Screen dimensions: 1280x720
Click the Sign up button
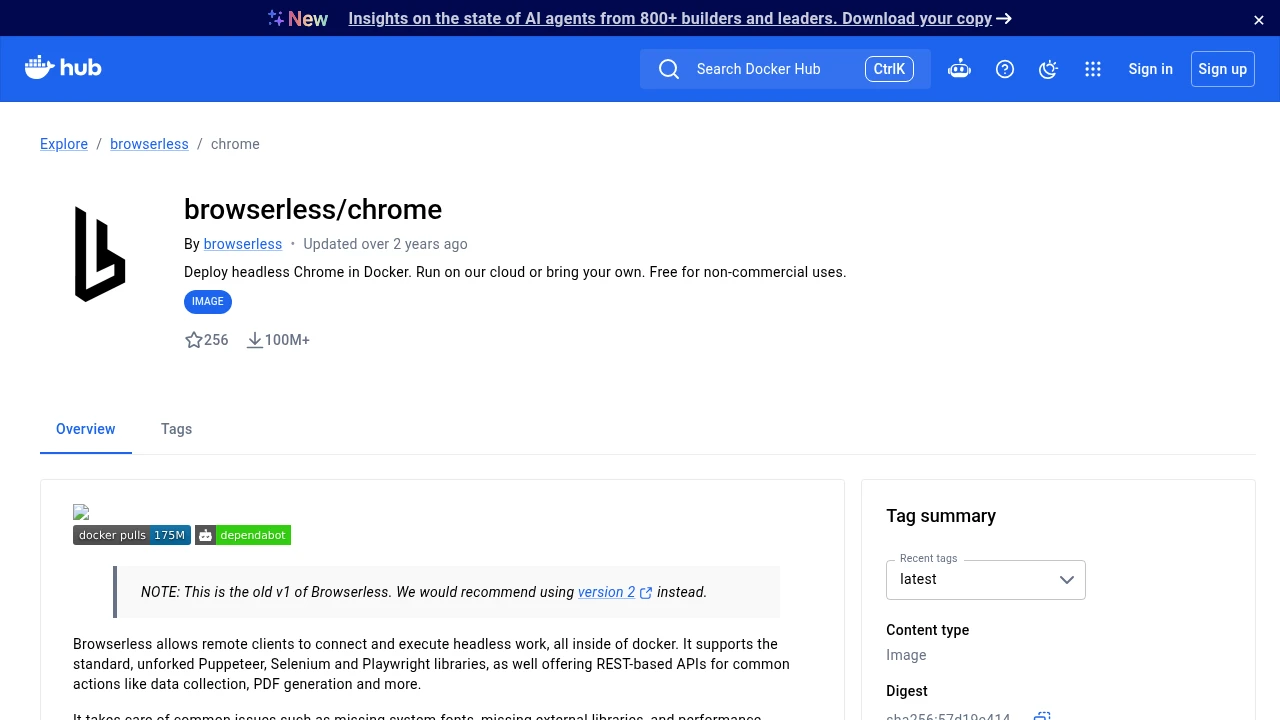1222,69
